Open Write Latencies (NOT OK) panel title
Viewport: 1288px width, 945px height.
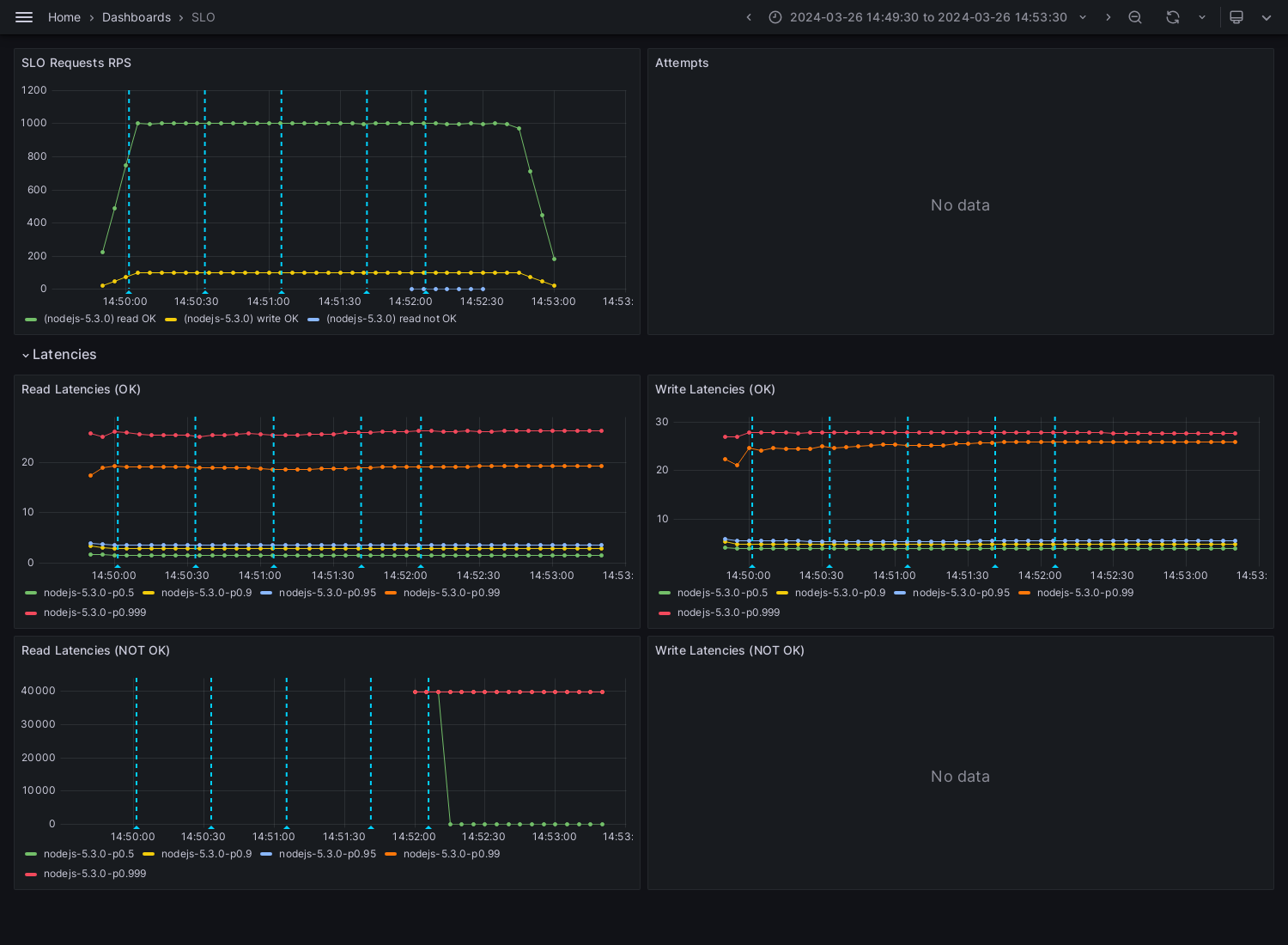click(730, 650)
